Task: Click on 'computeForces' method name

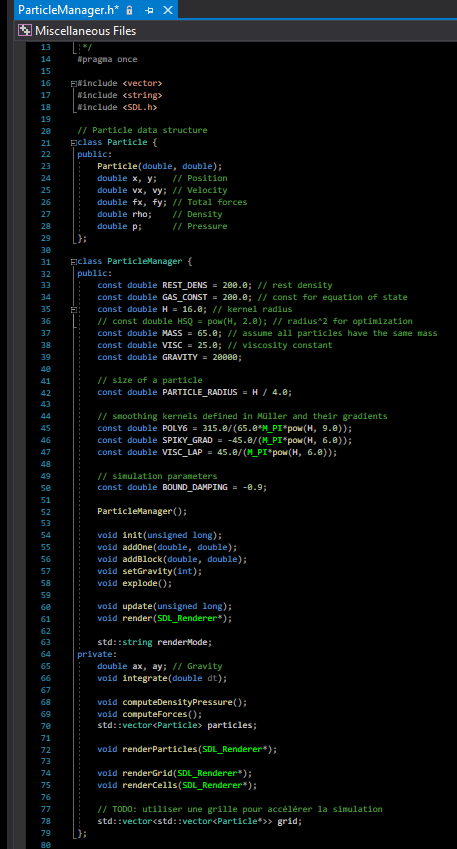Action: pyautogui.click(x=155, y=714)
